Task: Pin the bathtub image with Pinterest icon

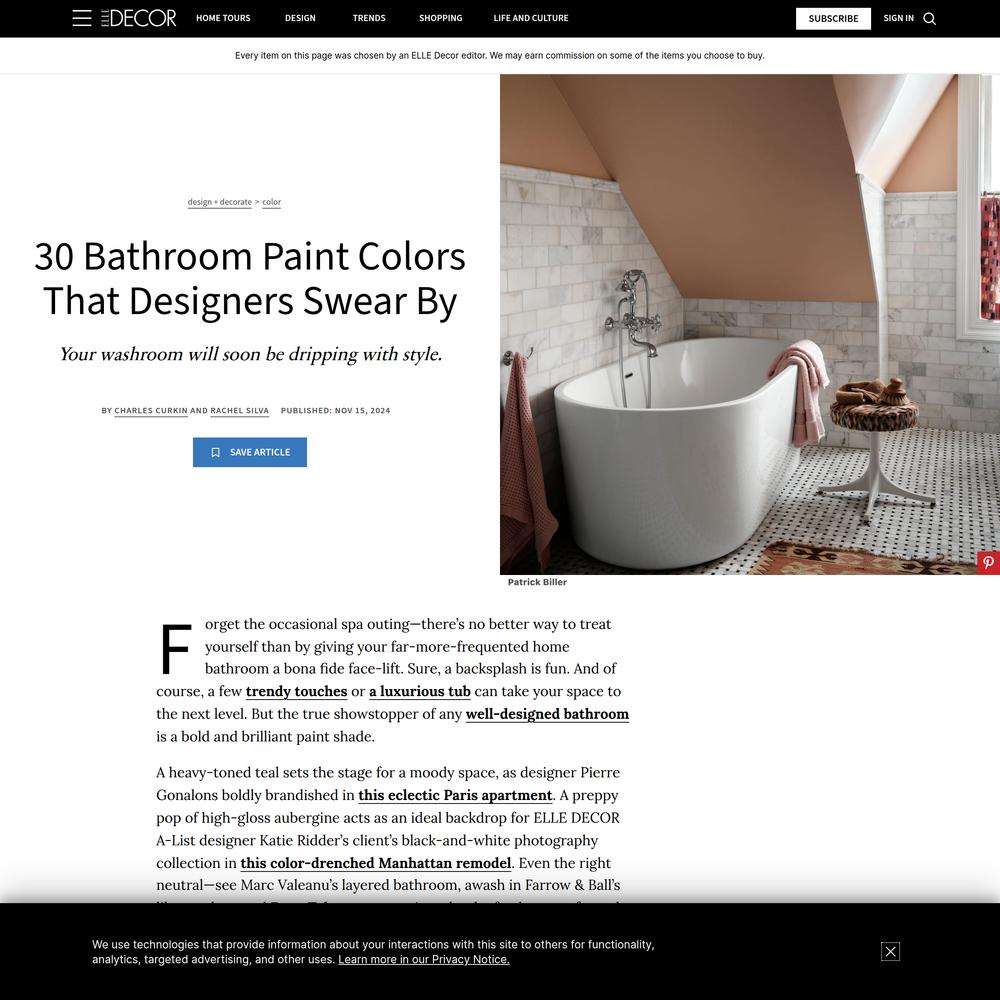Action: 988,563
